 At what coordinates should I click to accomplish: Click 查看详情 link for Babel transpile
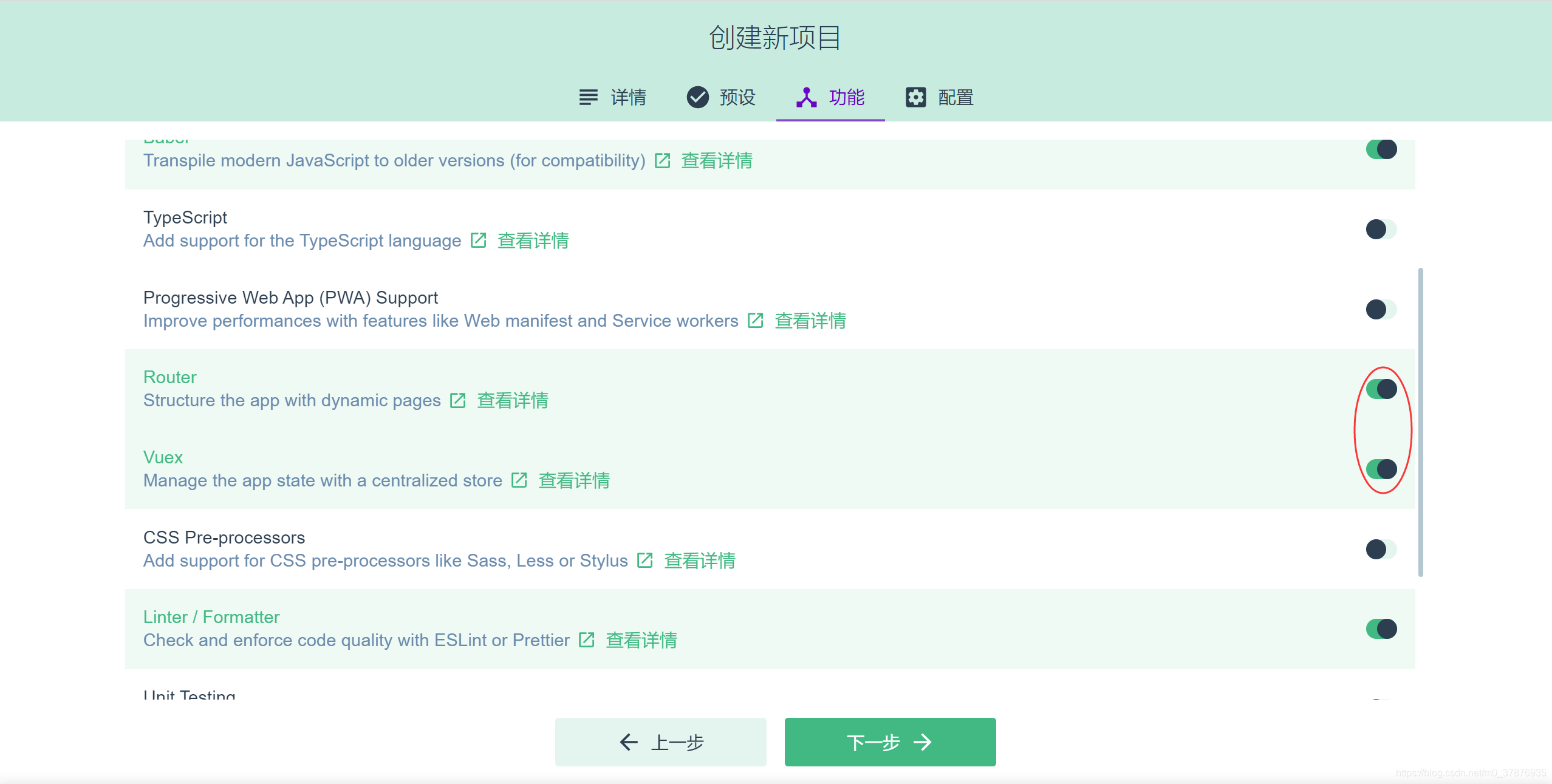click(717, 161)
